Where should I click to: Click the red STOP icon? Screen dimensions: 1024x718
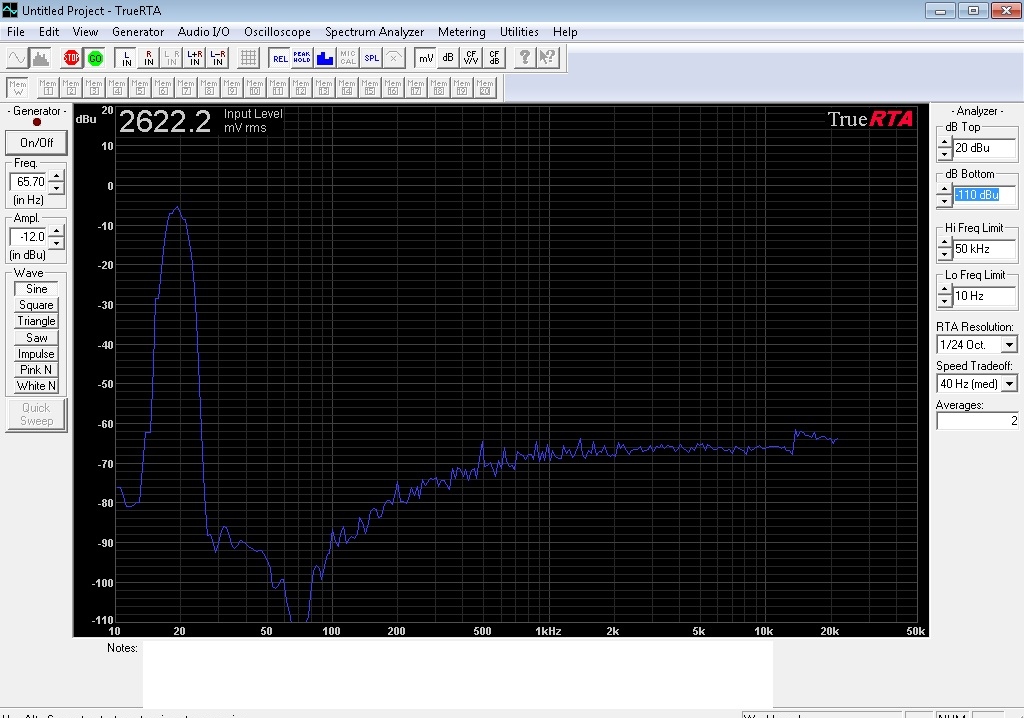71,58
